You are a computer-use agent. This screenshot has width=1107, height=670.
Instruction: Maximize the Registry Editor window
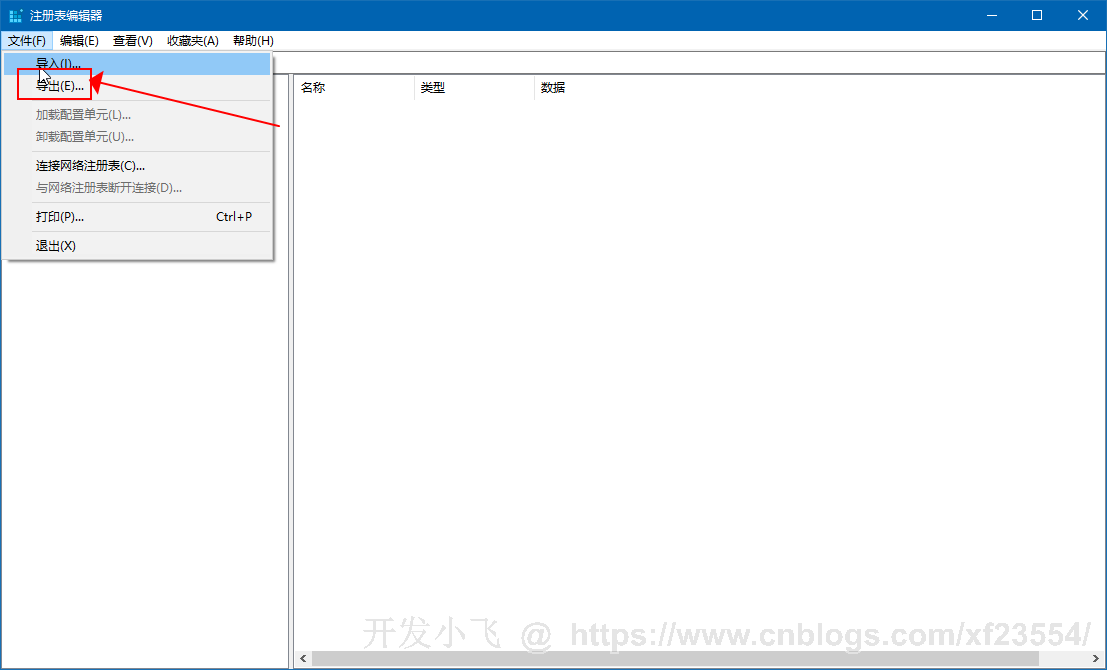click(x=1037, y=15)
